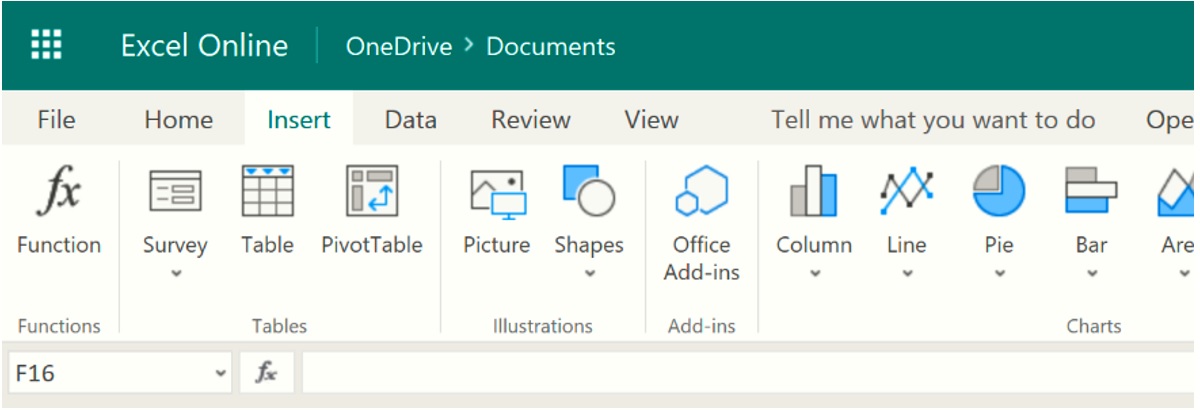Insert a Table from the ribbon

[267, 192]
